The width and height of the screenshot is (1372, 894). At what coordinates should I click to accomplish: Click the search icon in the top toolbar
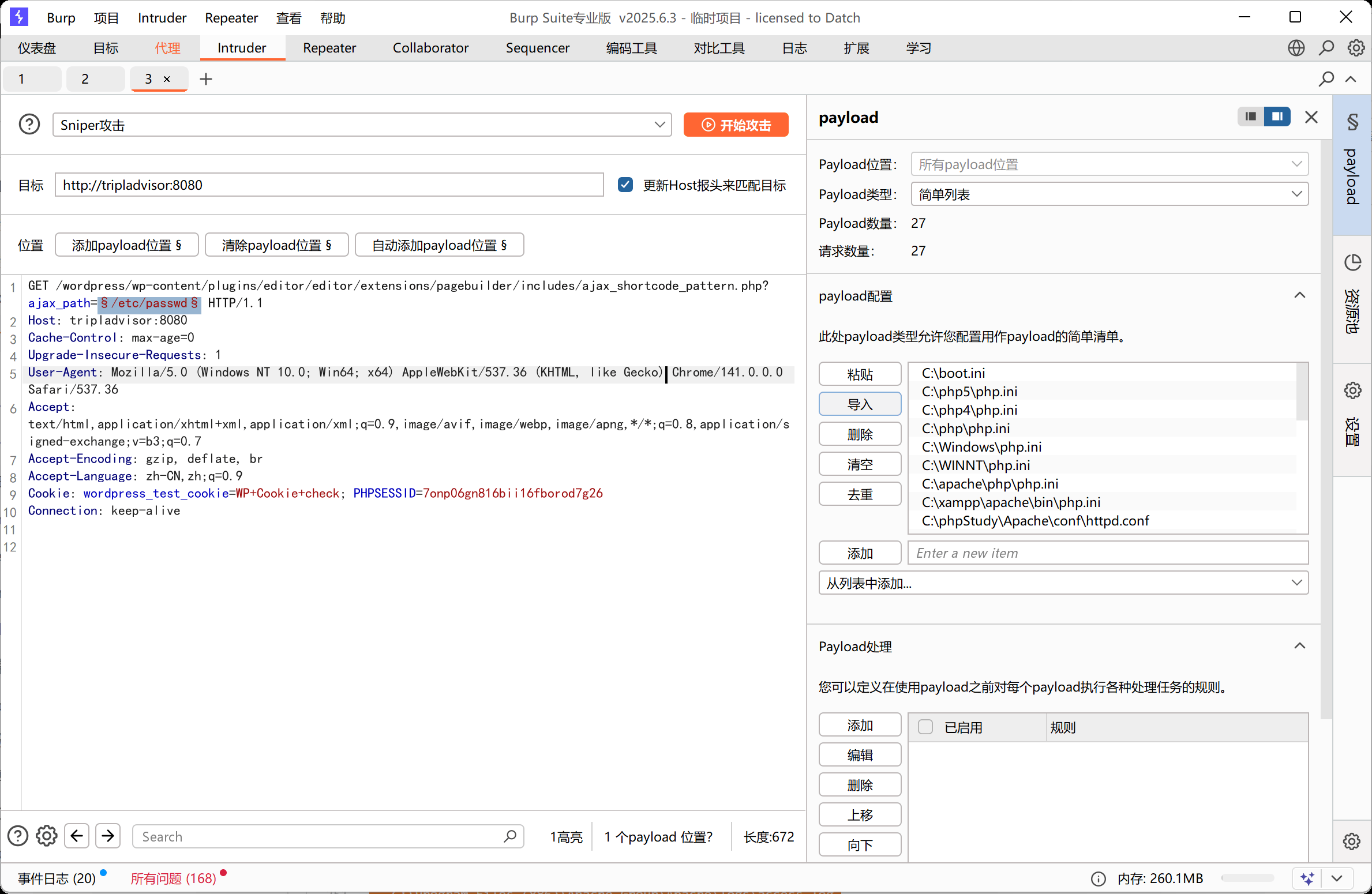[x=1326, y=48]
